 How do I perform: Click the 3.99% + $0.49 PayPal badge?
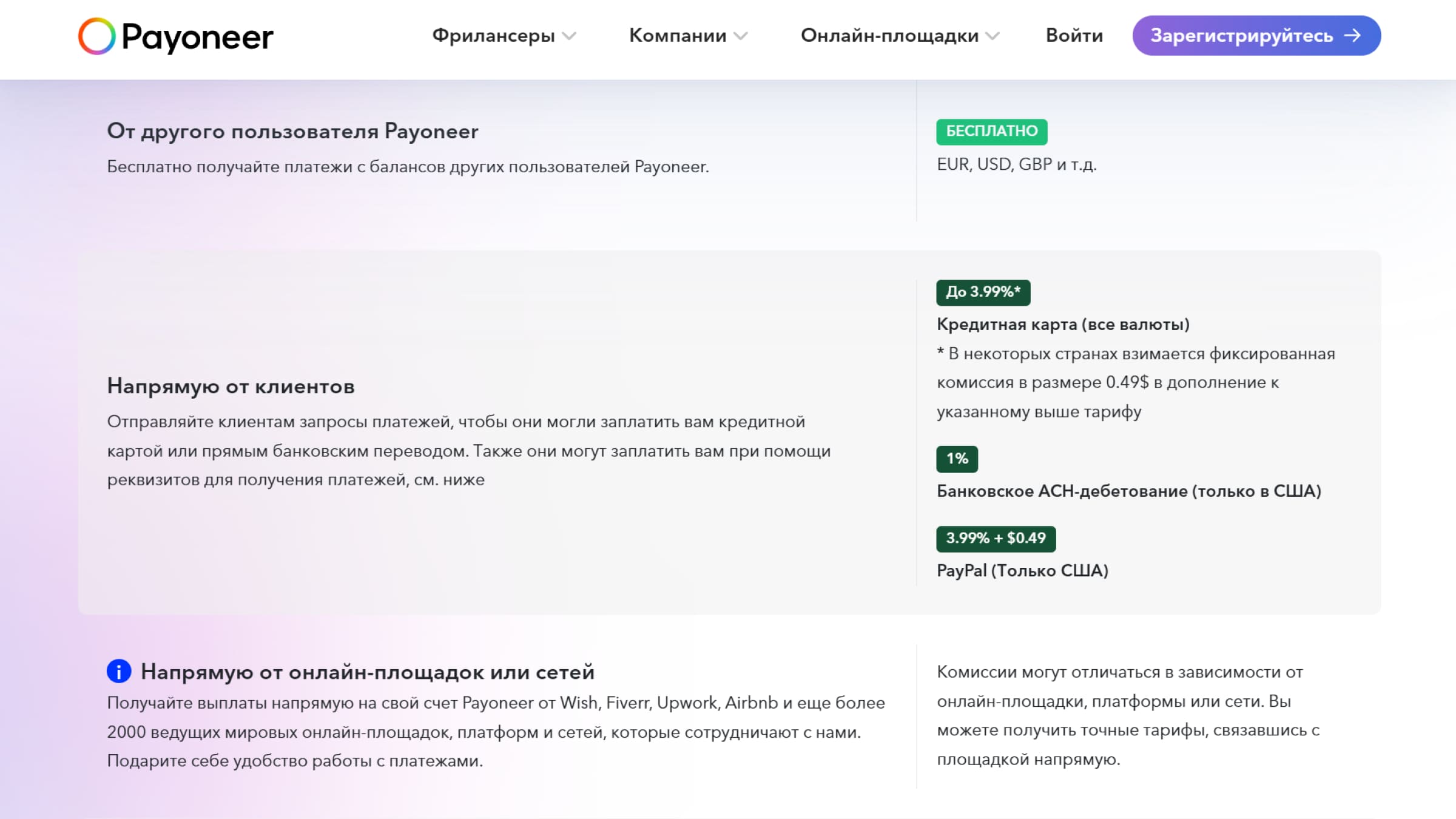point(996,538)
